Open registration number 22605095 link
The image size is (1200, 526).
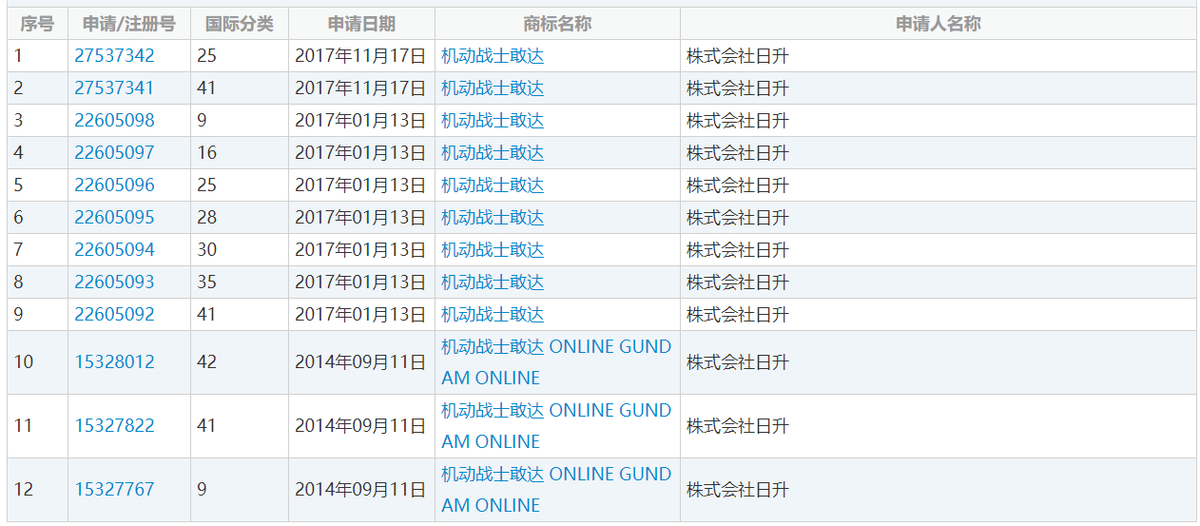[x=114, y=217]
